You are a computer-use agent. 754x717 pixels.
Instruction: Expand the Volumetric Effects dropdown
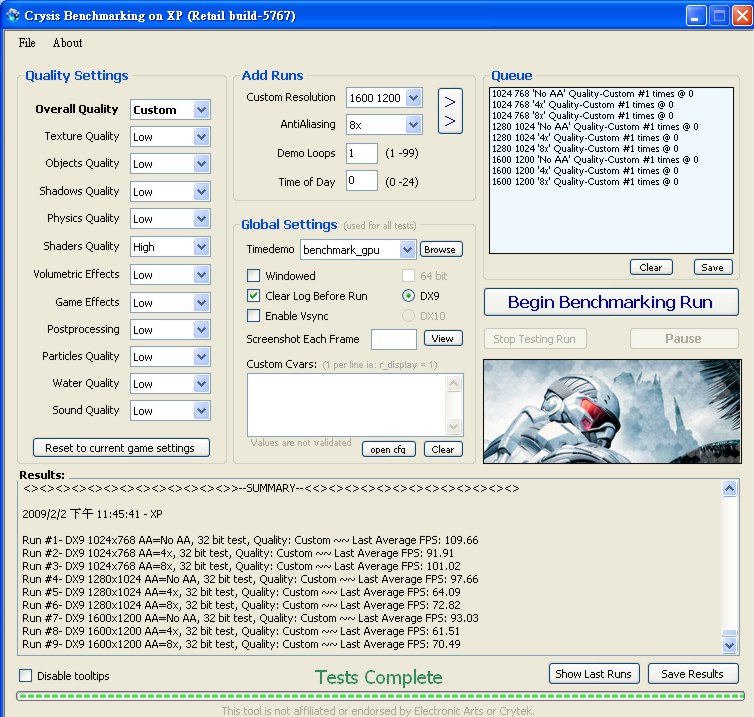[201, 275]
